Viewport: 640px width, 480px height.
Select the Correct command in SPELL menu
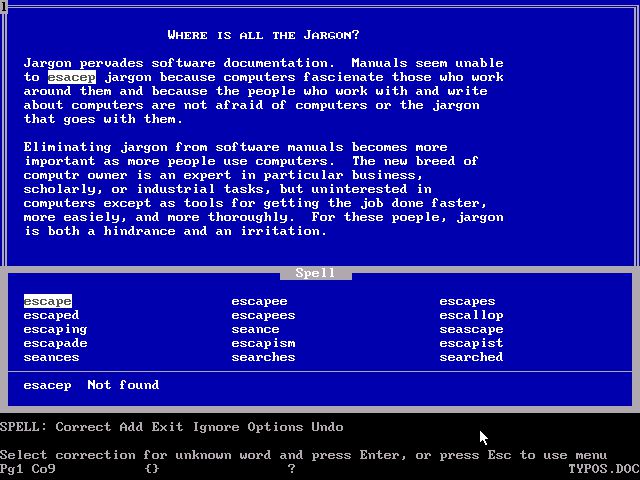click(x=83, y=427)
